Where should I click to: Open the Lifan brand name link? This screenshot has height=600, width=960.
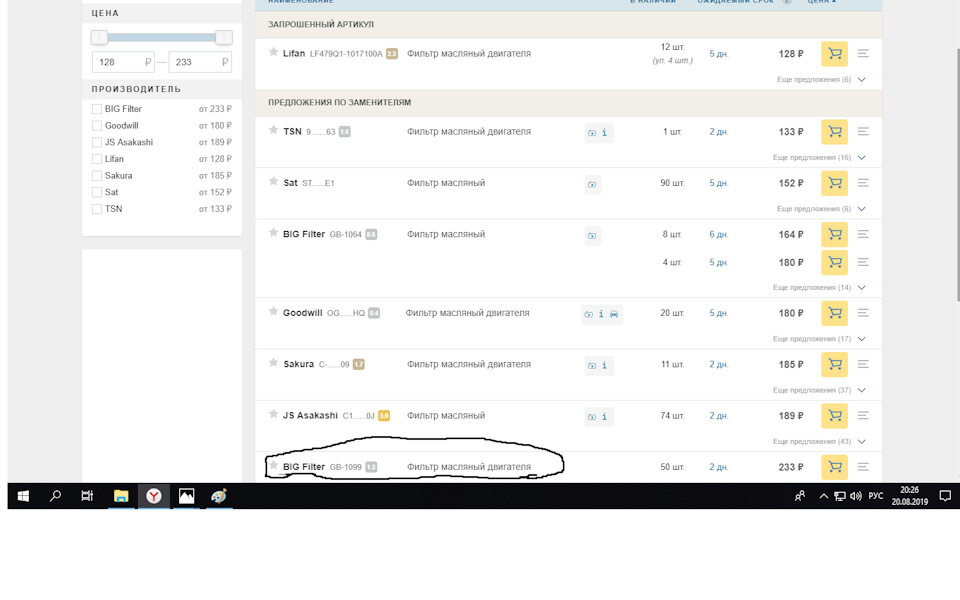click(294, 53)
